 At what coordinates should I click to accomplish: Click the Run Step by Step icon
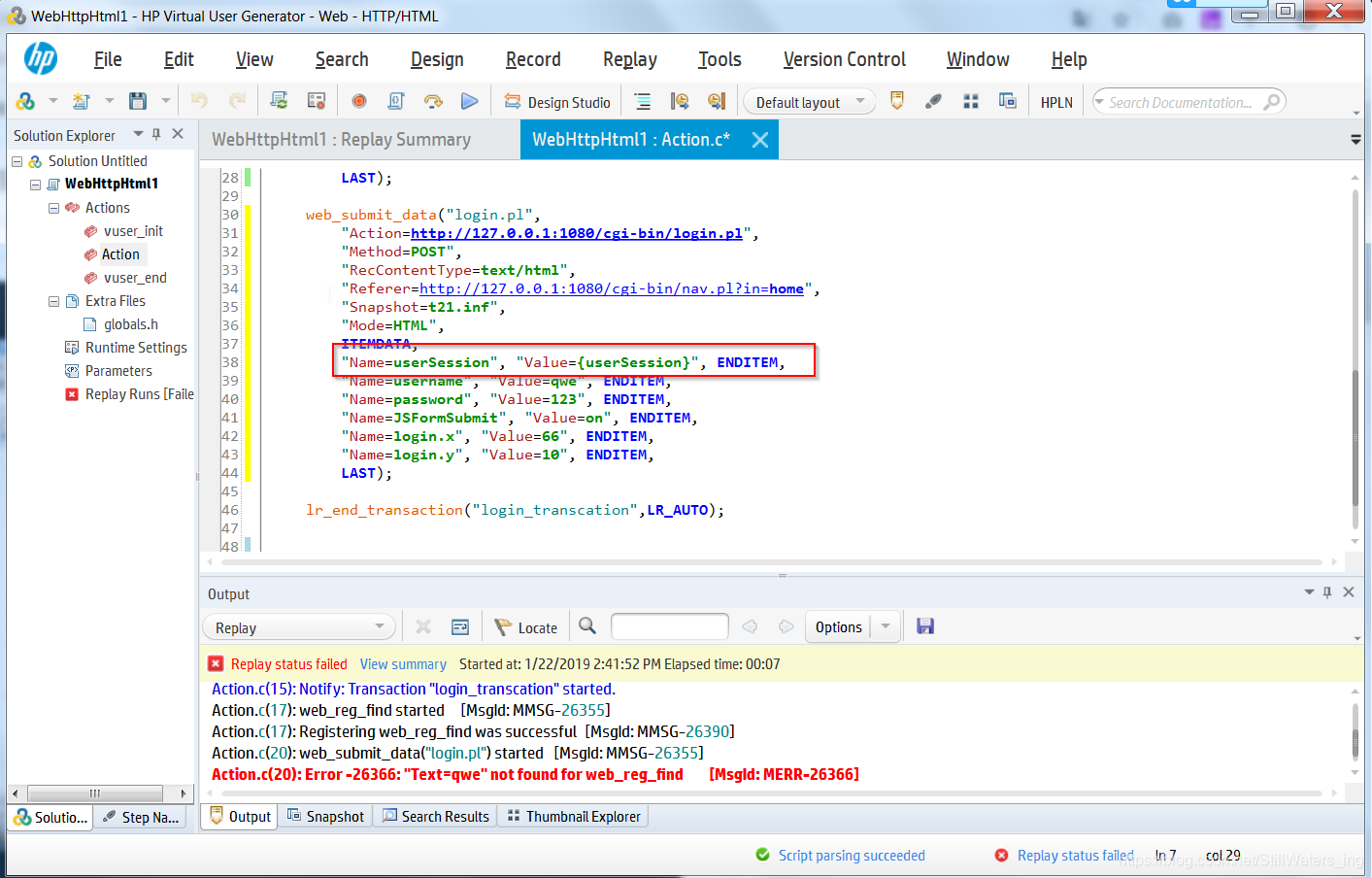[x=433, y=101]
